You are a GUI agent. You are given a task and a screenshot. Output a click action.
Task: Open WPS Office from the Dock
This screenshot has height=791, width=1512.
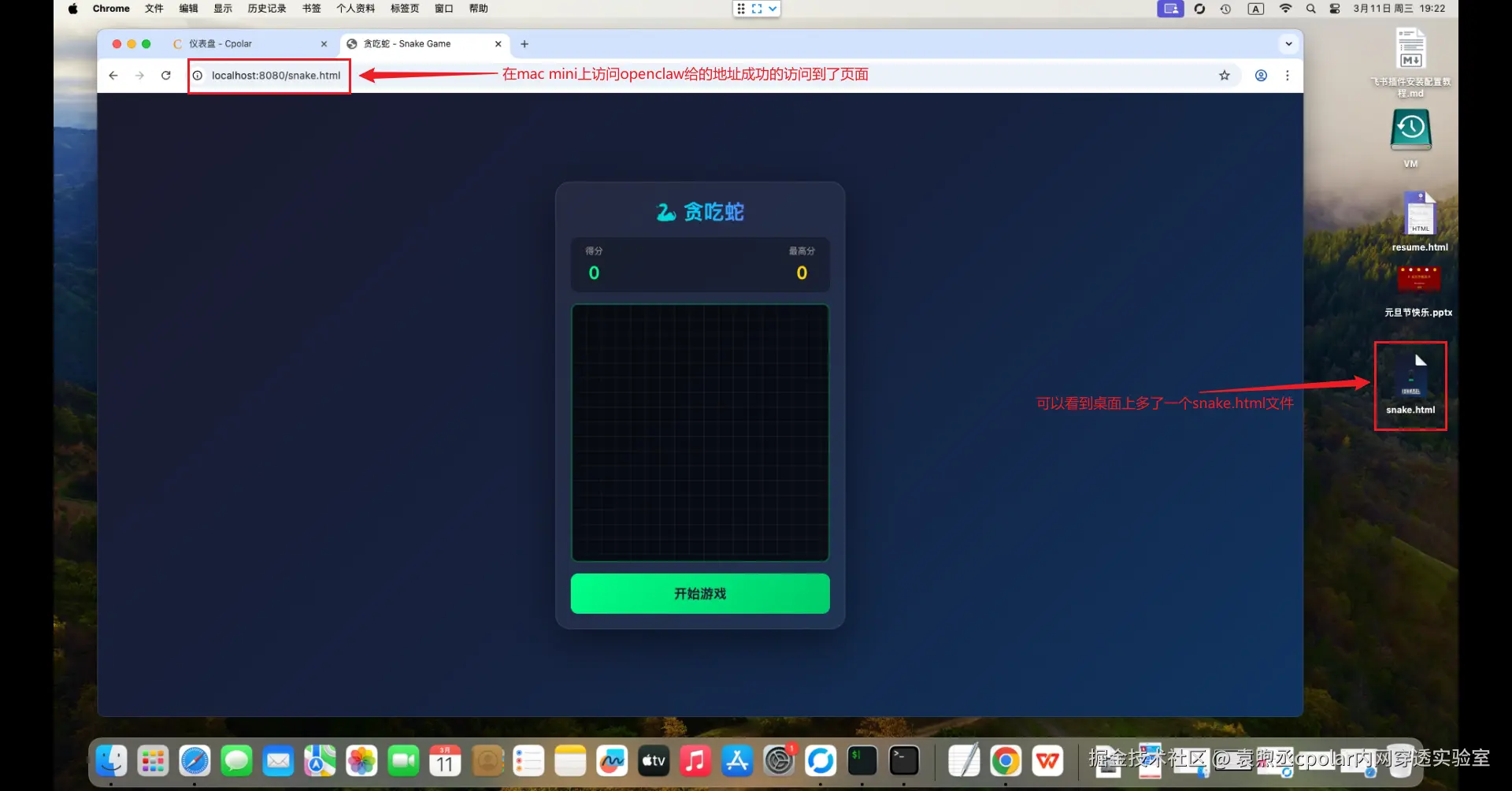click(x=1047, y=760)
